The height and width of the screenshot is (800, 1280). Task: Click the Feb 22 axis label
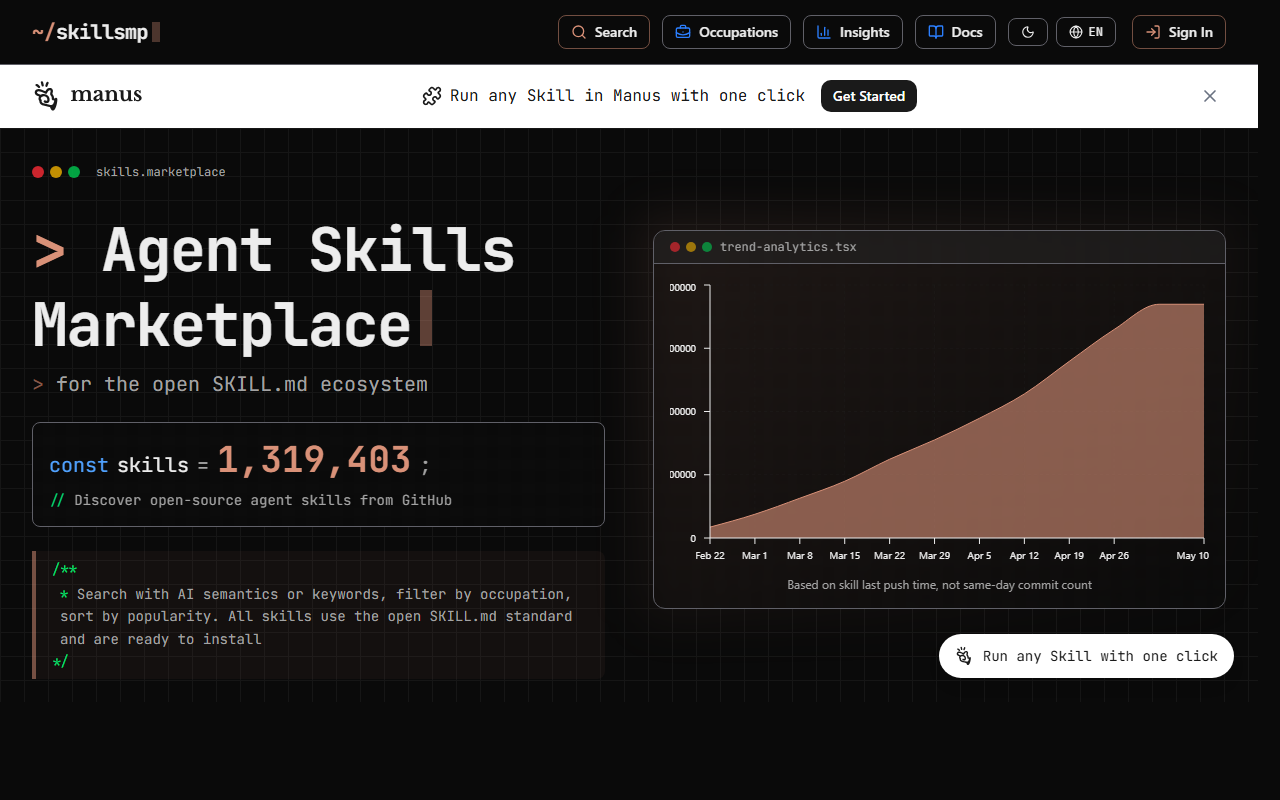click(710, 556)
